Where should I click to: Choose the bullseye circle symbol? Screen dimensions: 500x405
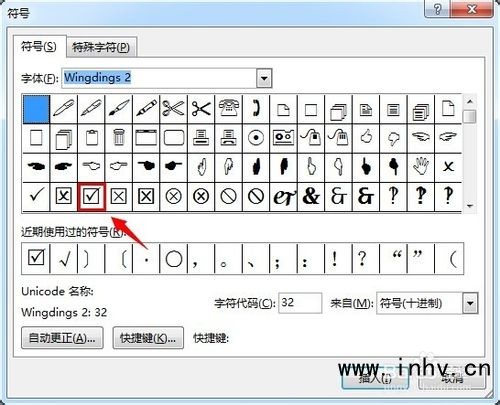[256, 138]
